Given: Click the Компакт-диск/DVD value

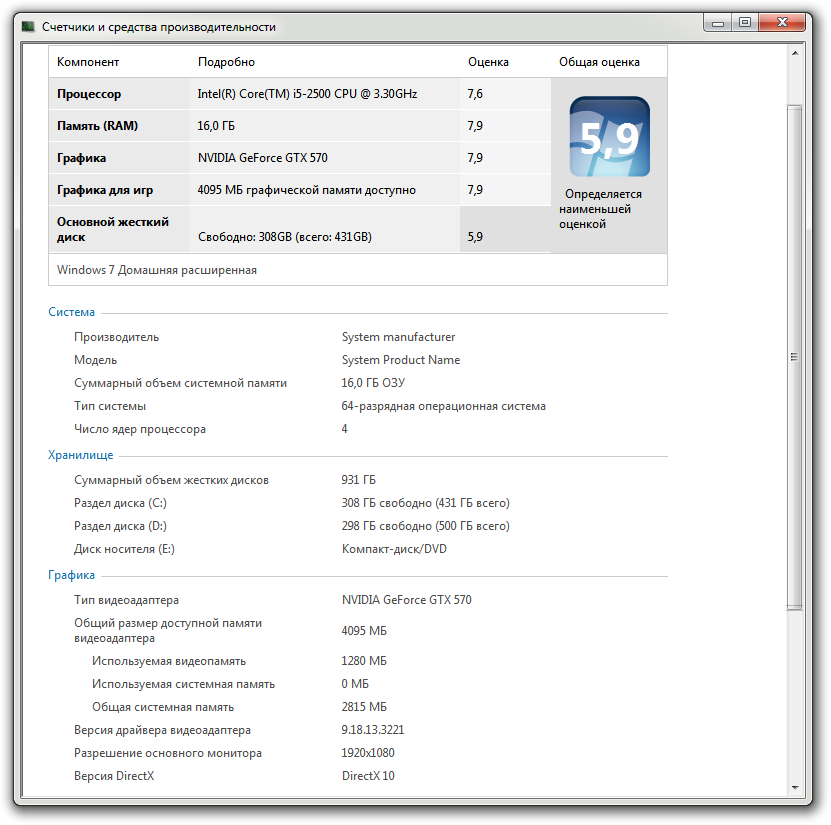Looking at the screenshot, I should 394,549.
